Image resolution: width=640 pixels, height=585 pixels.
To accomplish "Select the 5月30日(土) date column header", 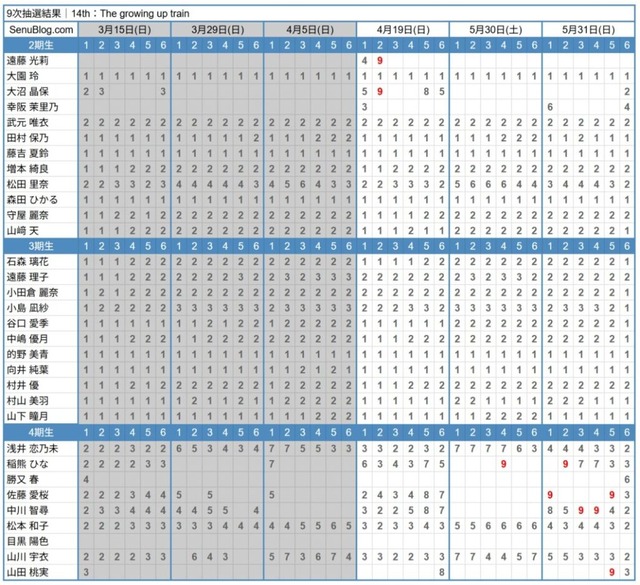I will [494, 31].
